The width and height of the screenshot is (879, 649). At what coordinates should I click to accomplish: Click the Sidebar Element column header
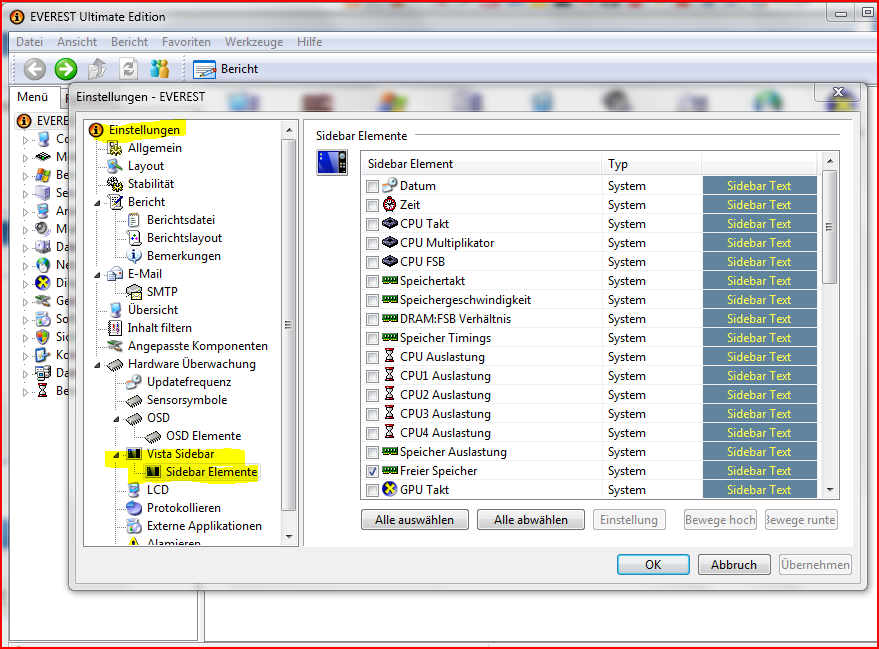point(483,164)
